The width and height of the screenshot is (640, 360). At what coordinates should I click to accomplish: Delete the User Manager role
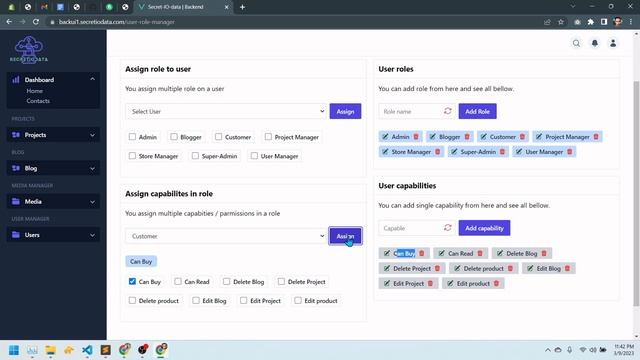tap(569, 152)
